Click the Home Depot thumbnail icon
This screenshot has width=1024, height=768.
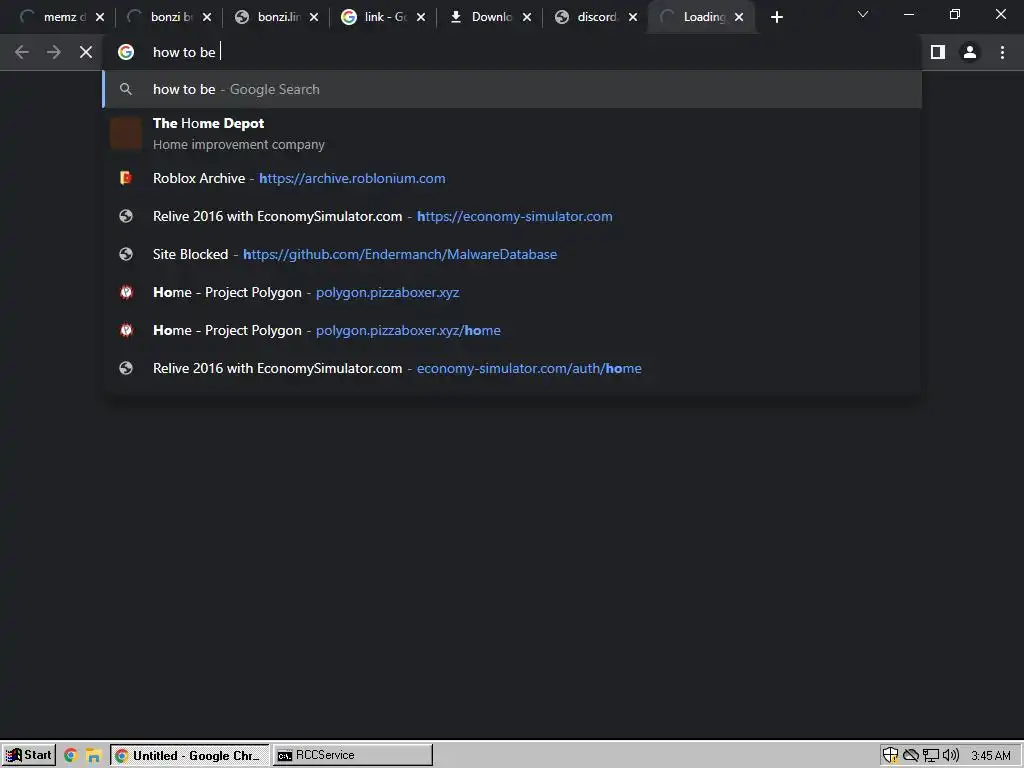coord(126,133)
